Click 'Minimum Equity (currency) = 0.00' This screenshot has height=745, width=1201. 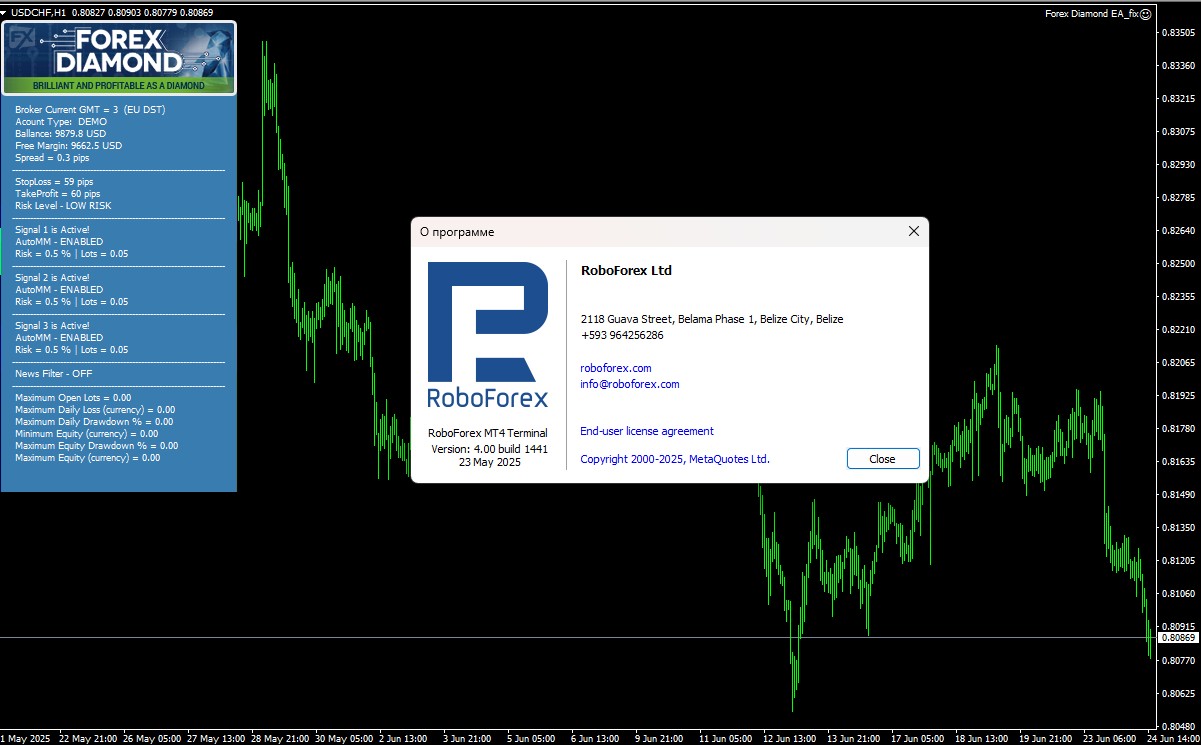86,433
